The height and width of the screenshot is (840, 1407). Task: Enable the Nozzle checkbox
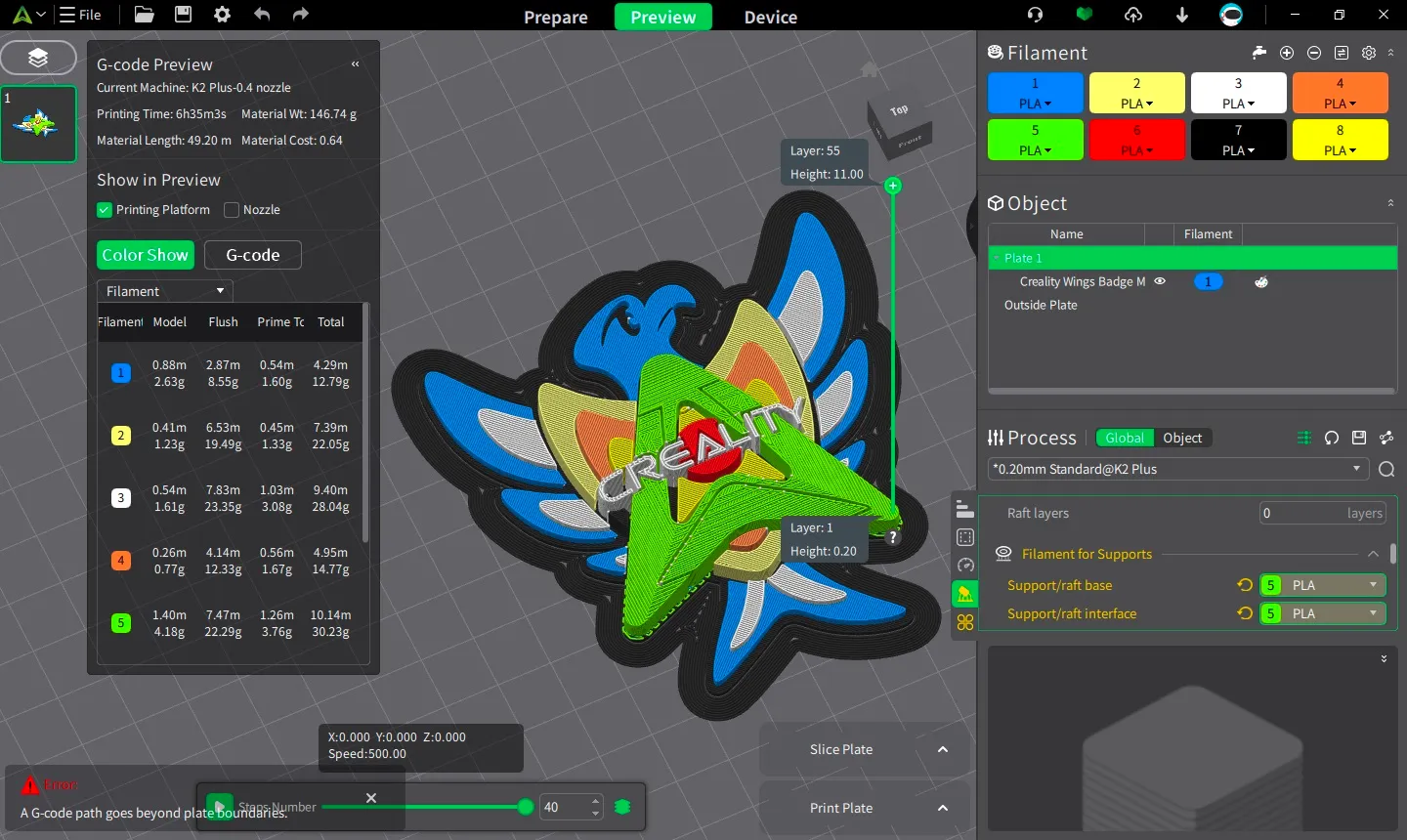point(232,210)
